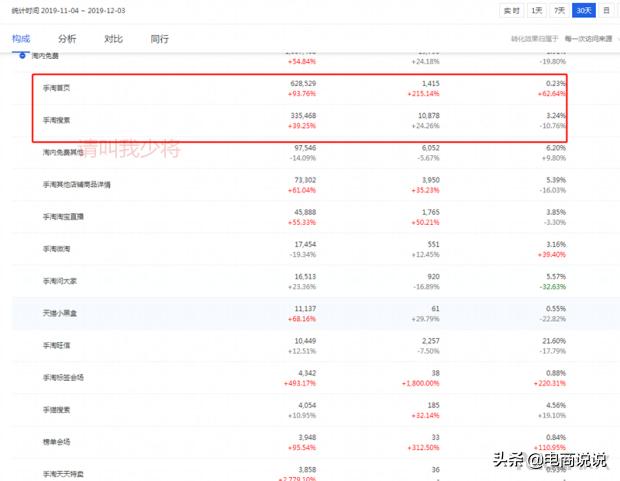Click the visitor count 45,888
This screenshot has height=481, width=620.
pyautogui.click(x=305, y=212)
